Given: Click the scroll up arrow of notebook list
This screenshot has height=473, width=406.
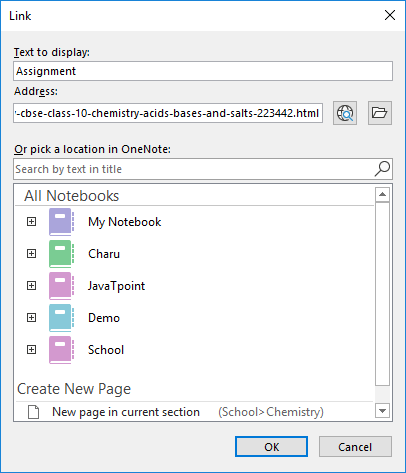Looking at the screenshot, I should coord(382,194).
